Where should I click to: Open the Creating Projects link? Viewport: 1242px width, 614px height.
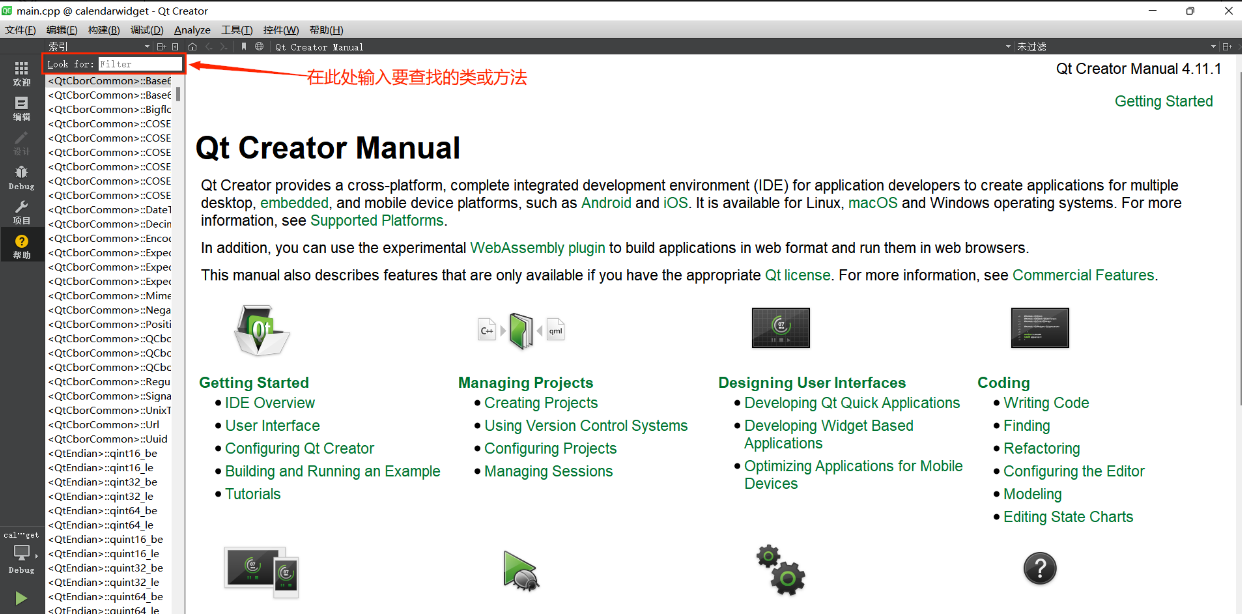(541, 403)
